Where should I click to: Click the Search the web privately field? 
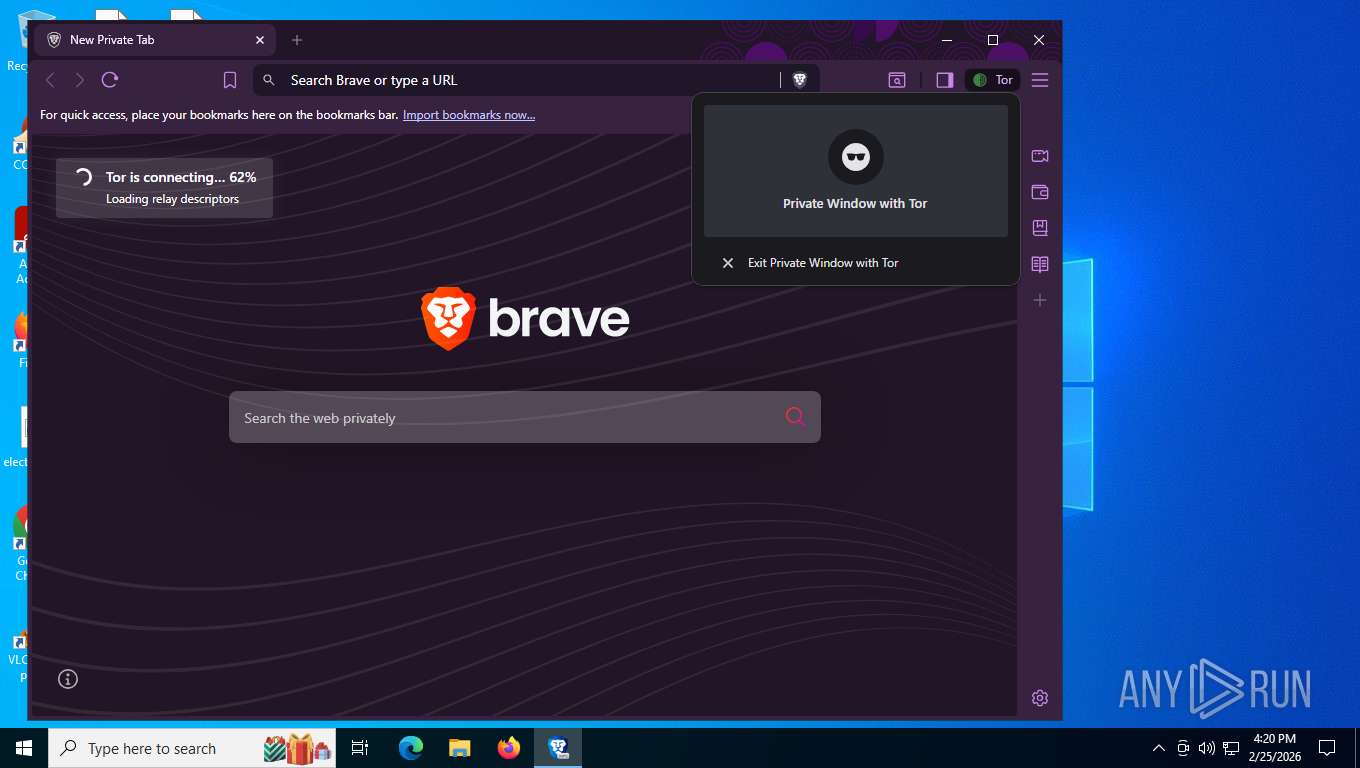point(525,417)
